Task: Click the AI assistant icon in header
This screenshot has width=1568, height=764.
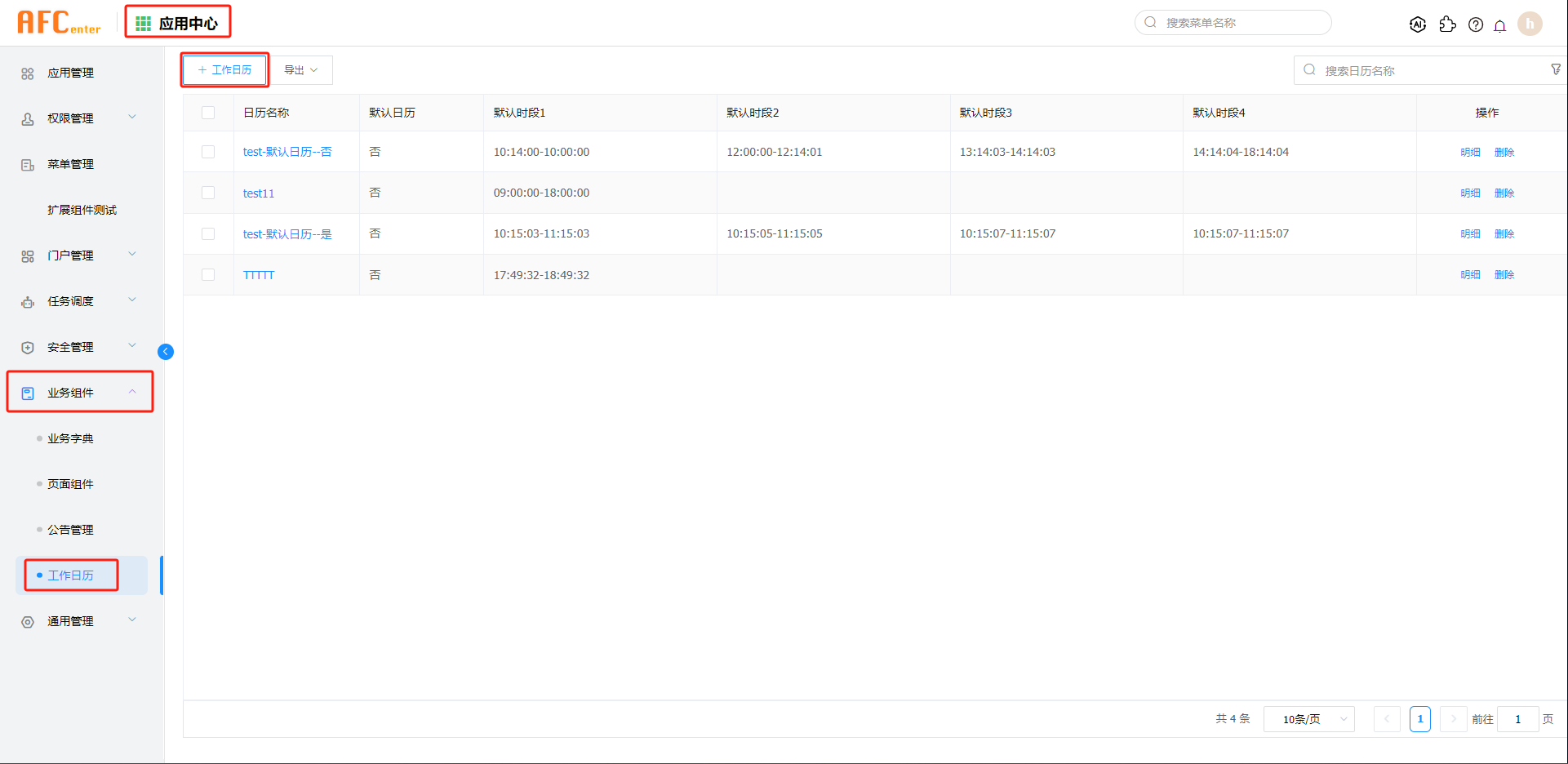Action: click(x=1417, y=24)
